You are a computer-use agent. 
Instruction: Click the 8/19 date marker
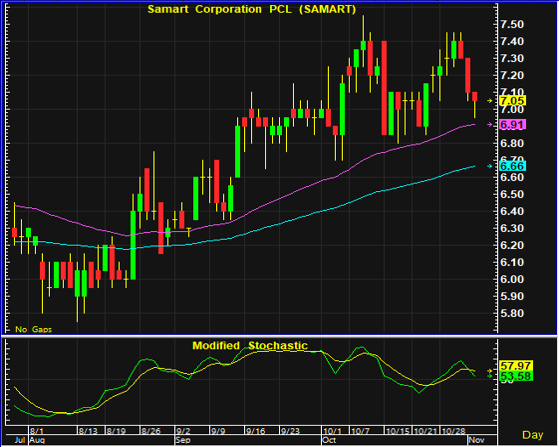[x=116, y=431]
